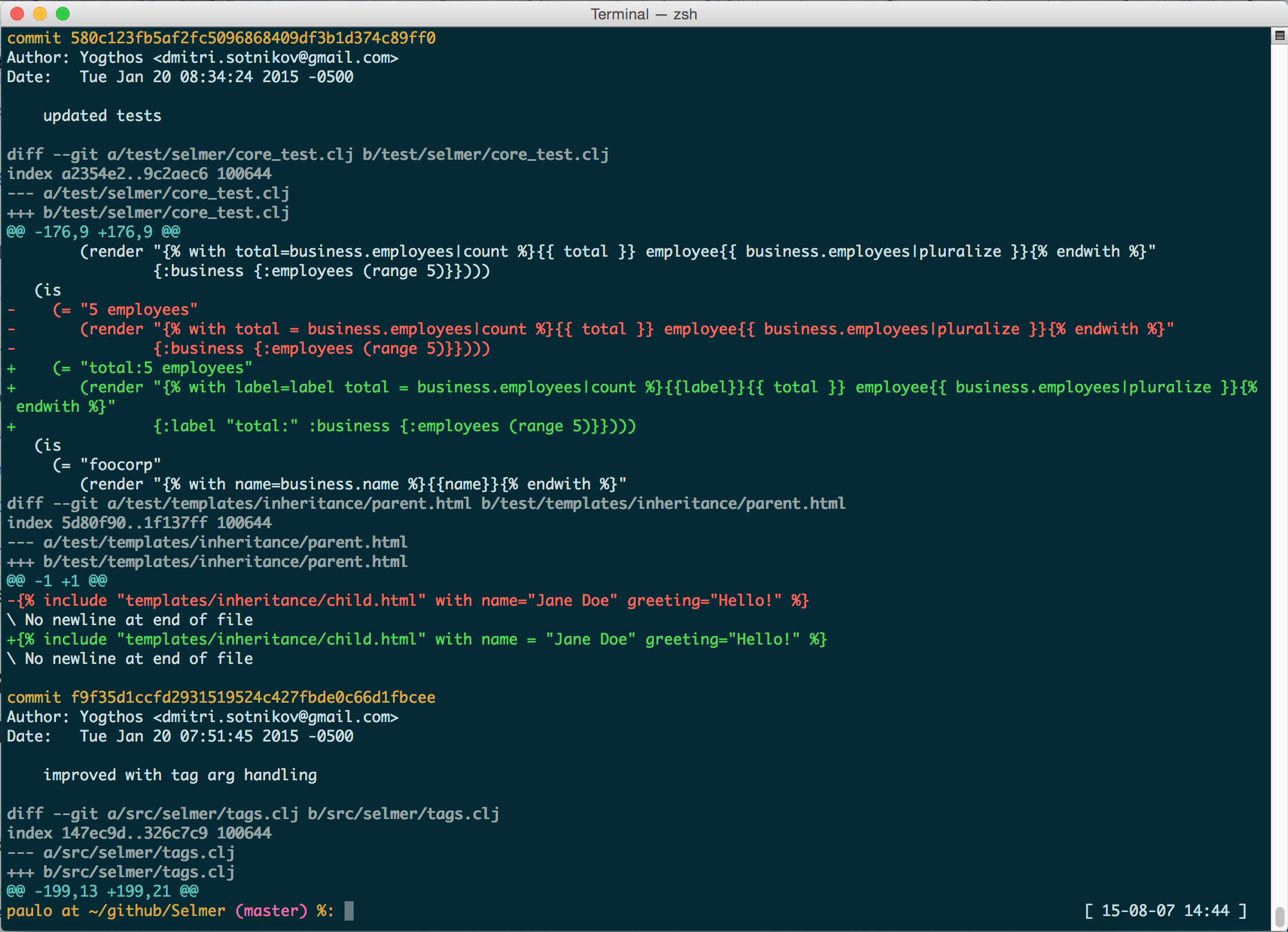Minimize the Terminal with yellow button
This screenshot has height=932, width=1288.
point(40,14)
